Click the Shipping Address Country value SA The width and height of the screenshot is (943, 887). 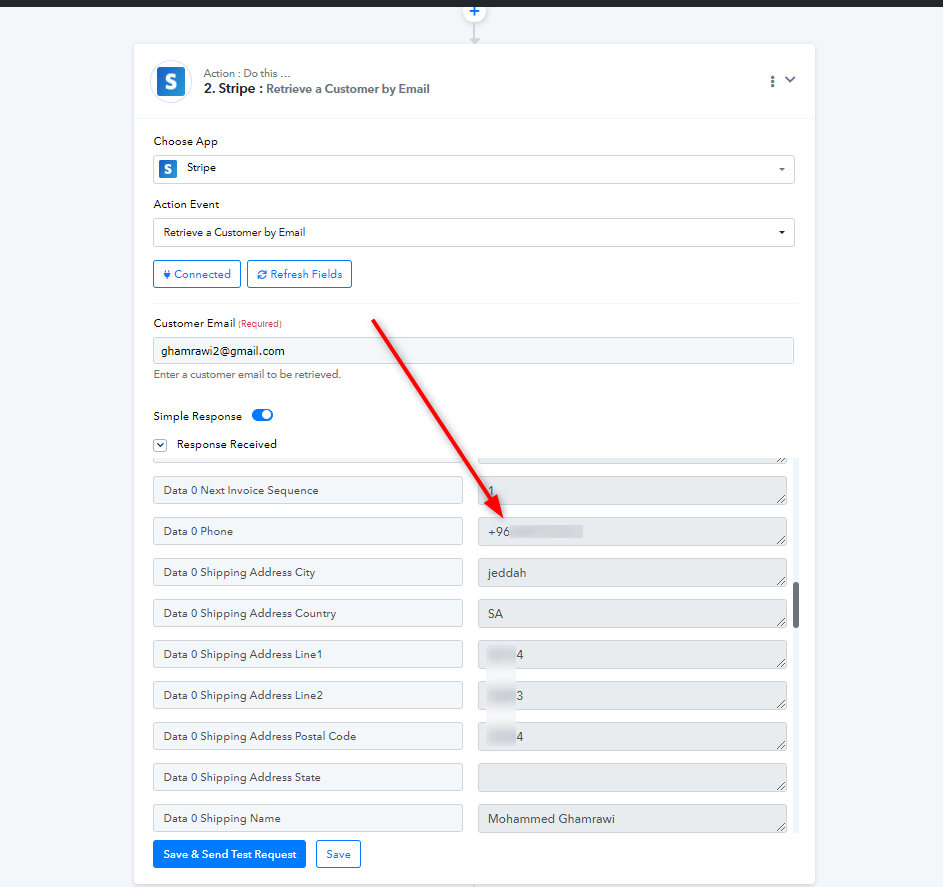[x=630, y=613]
